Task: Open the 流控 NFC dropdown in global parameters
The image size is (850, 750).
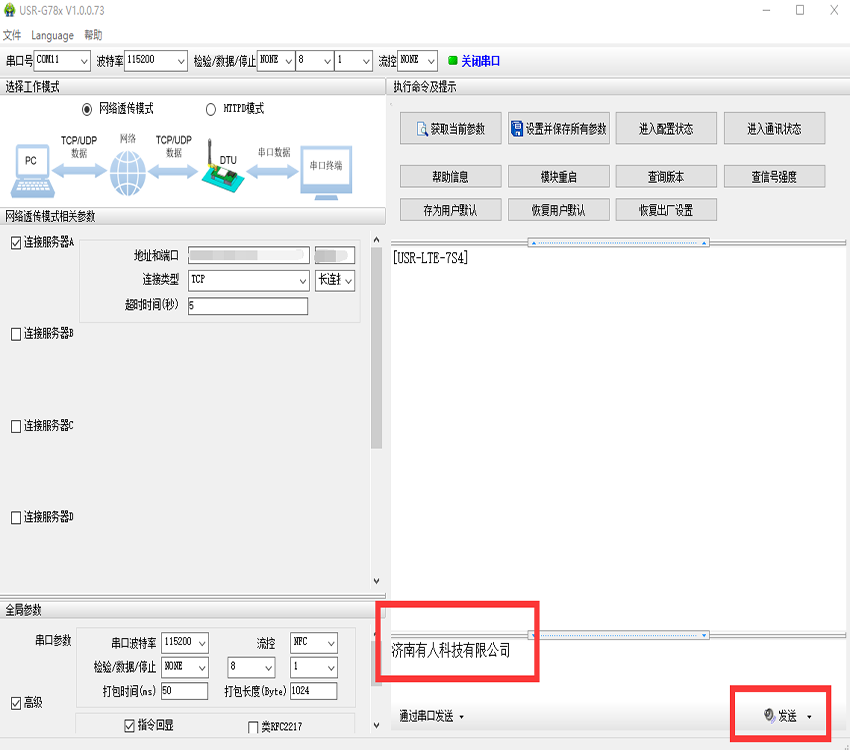Action: pos(331,643)
